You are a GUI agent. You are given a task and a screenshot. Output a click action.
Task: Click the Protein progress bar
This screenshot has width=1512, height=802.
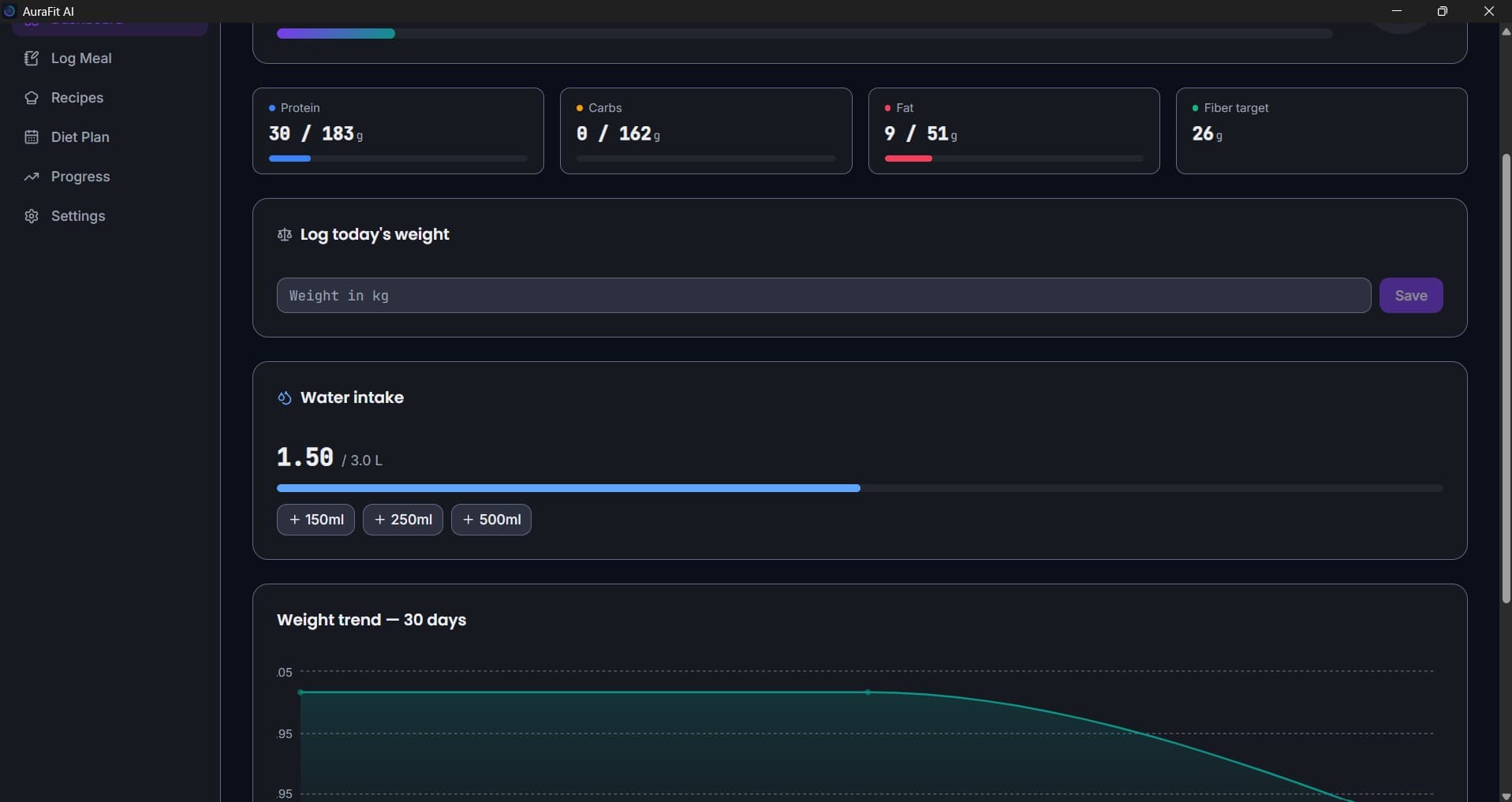pyautogui.click(x=398, y=159)
